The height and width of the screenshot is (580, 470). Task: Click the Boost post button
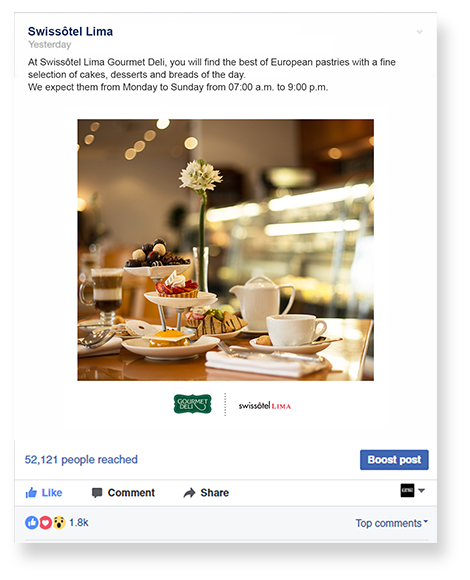(394, 460)
